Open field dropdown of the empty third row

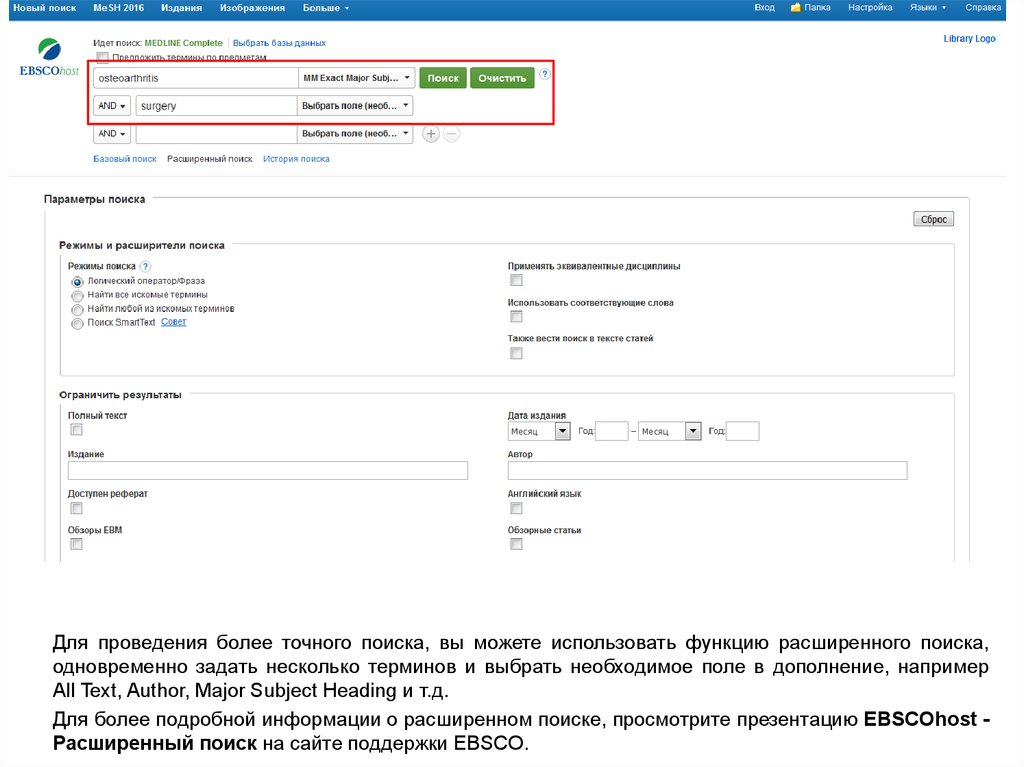coord(355,133)
